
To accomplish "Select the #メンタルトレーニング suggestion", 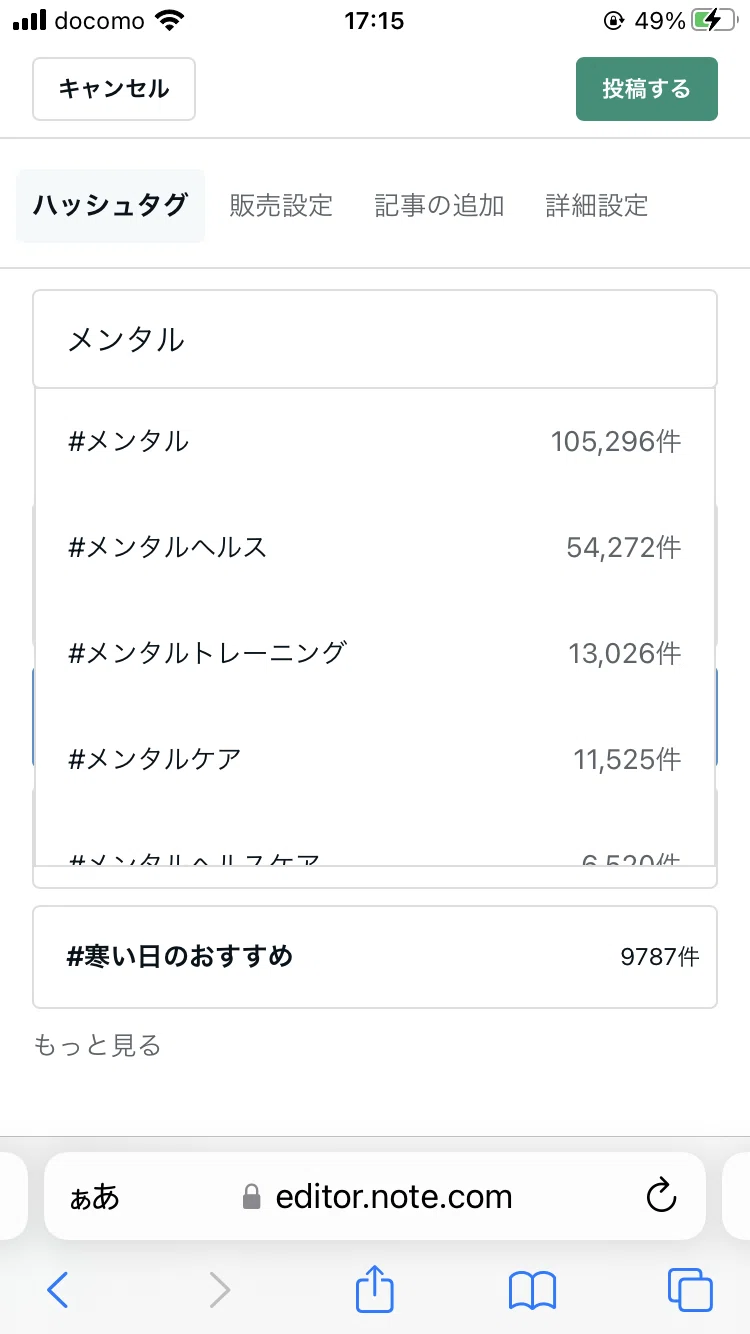I will pyautogui.click(x=375, y=653).
